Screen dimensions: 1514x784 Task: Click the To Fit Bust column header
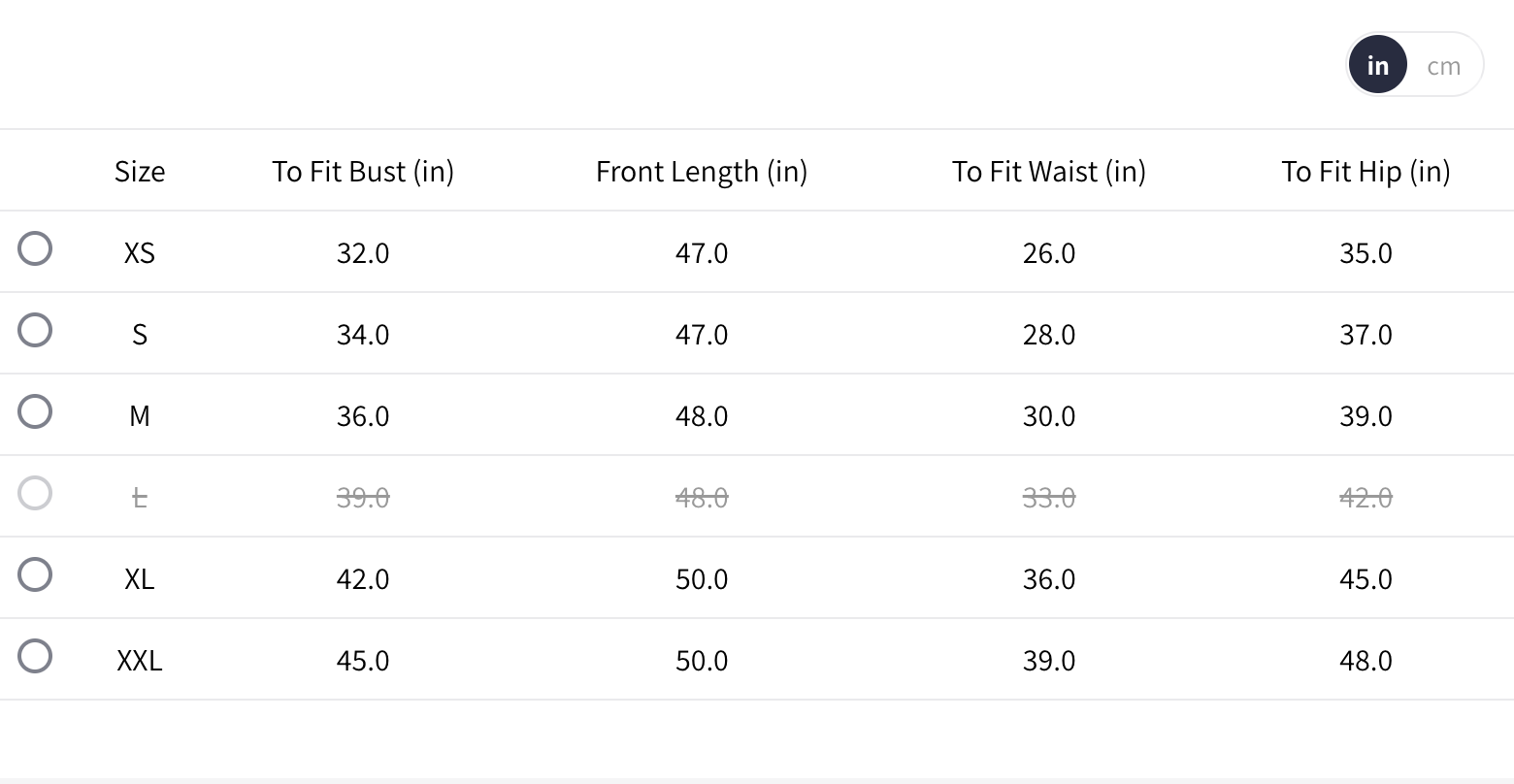(363, 172)
